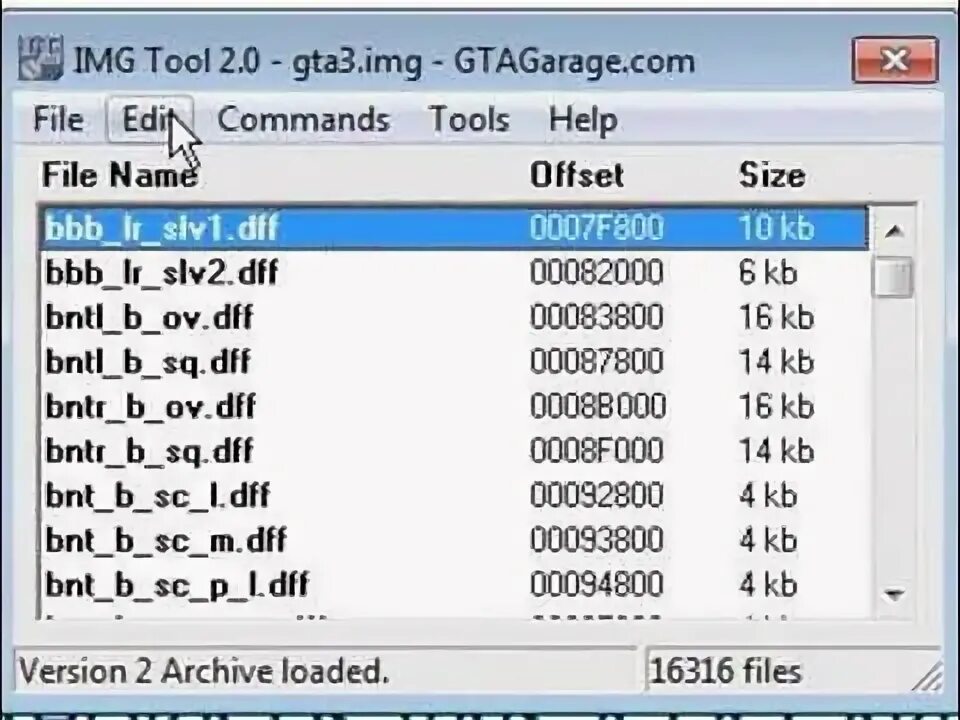Open the Edit menu
The width and height of the screenshot is (960, 720).
[x=150, y=119]
